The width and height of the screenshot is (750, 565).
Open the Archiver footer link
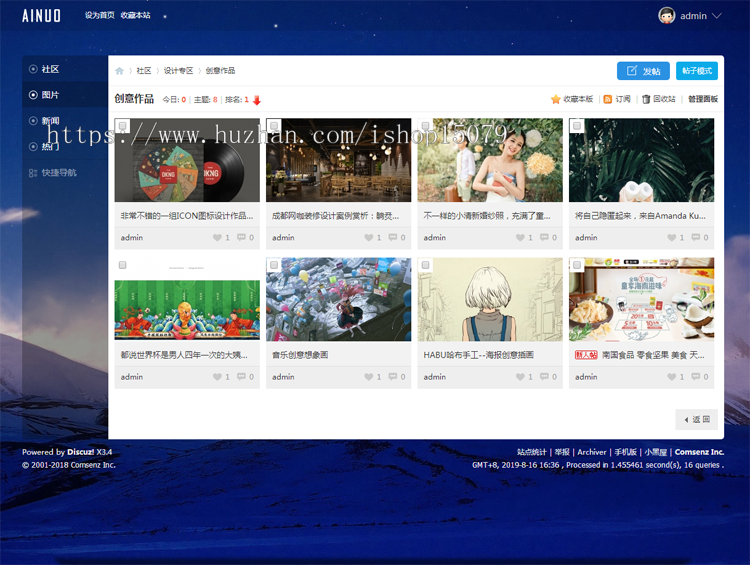tap(592, 452)
